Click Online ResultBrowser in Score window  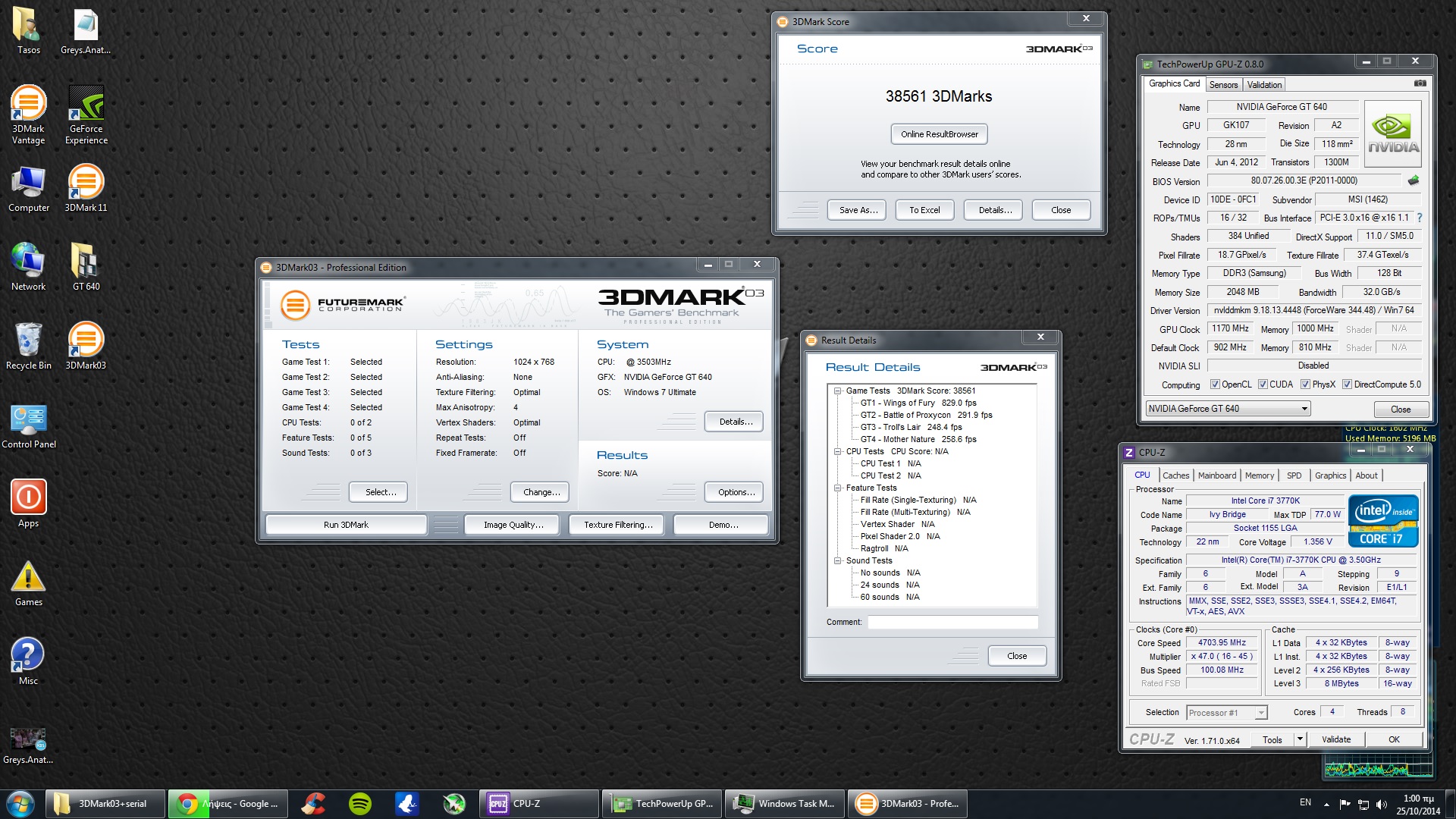pos(939,134)
